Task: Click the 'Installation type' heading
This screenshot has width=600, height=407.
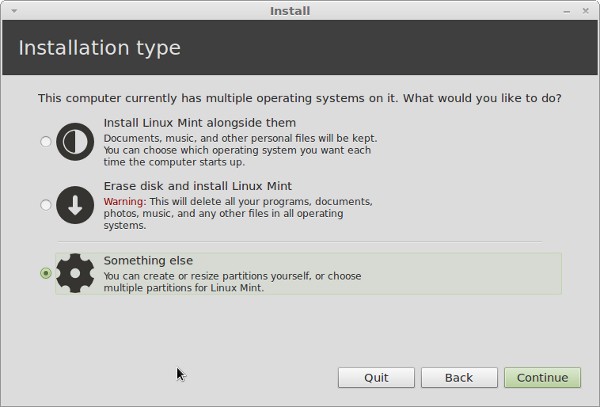Action: click(x=99, y=48)
